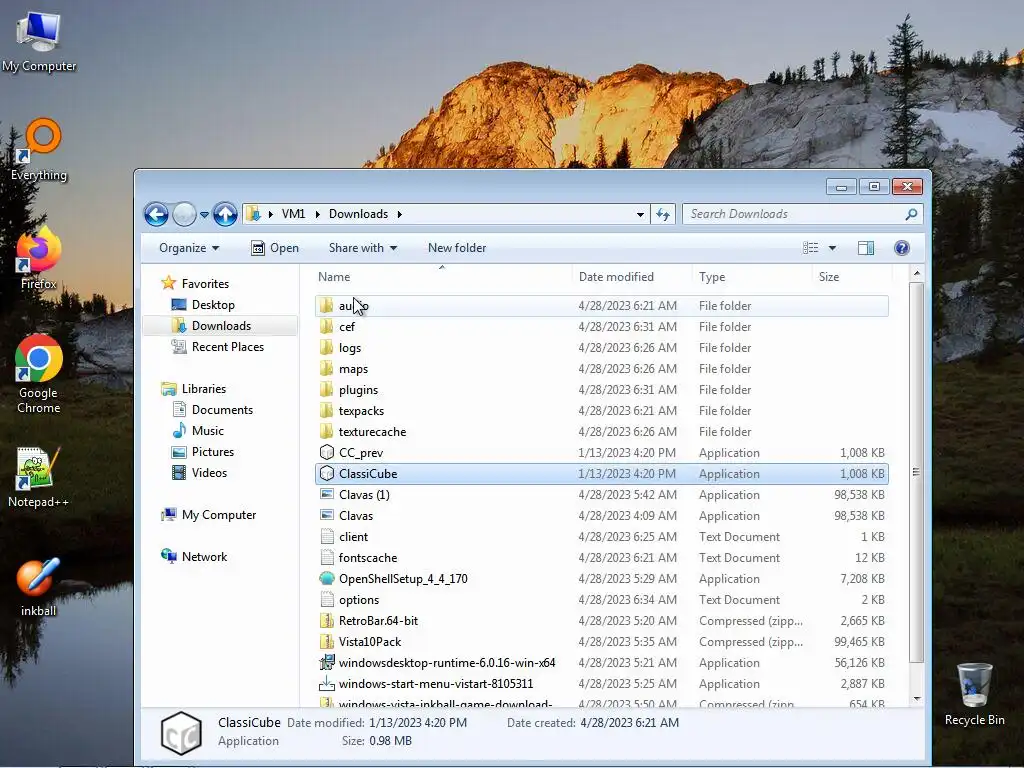This screenshot has height=768, width=1024.
Task: Select the fontscache text document
Action: click(601, 558)
